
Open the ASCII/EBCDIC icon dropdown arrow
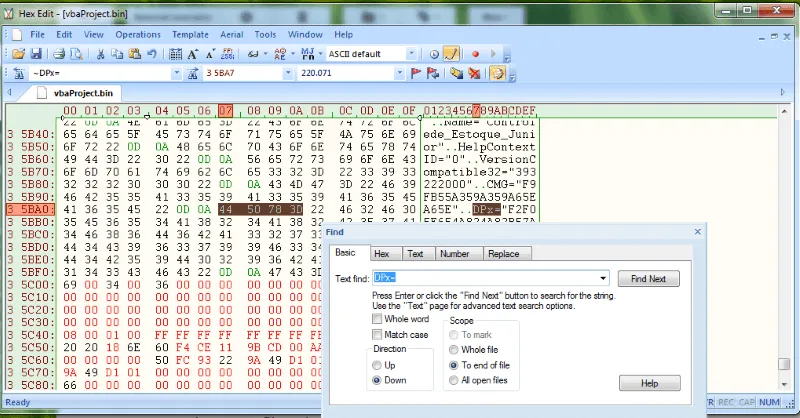click(293, 54)
